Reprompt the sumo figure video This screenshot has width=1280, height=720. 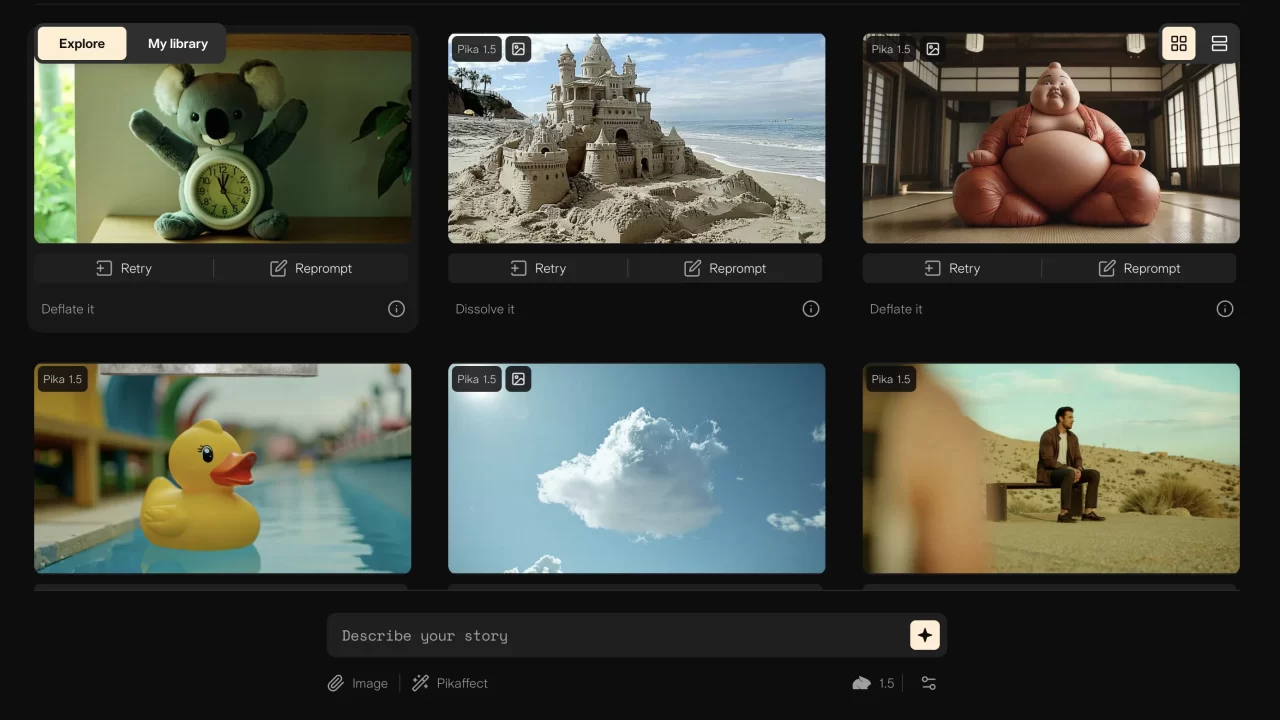[1138, 268]
